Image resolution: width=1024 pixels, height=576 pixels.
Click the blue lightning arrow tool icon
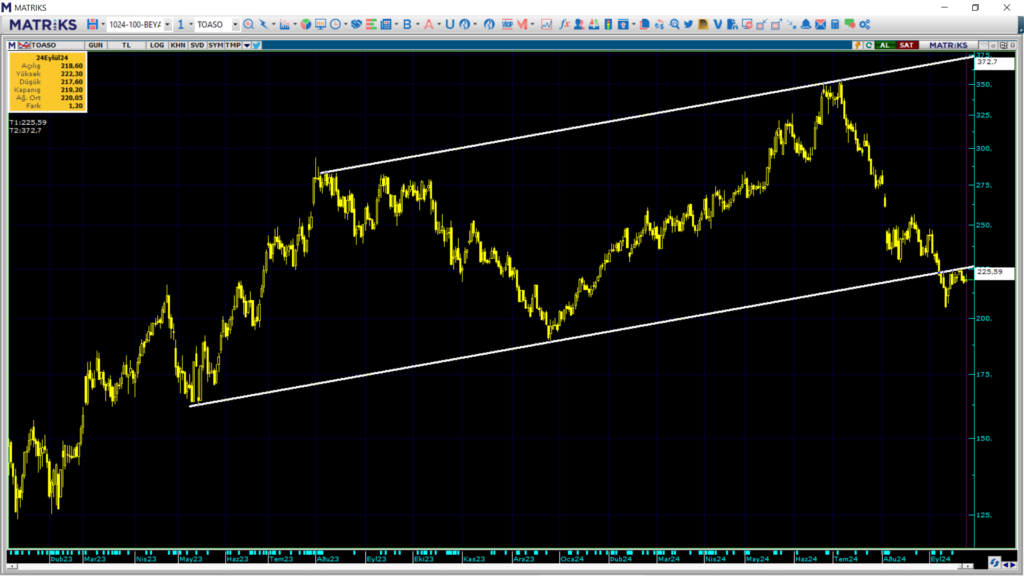point(264,24)
